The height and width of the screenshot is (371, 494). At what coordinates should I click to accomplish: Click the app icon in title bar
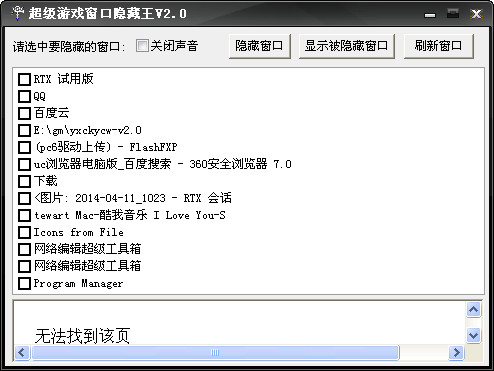point(17,13)
